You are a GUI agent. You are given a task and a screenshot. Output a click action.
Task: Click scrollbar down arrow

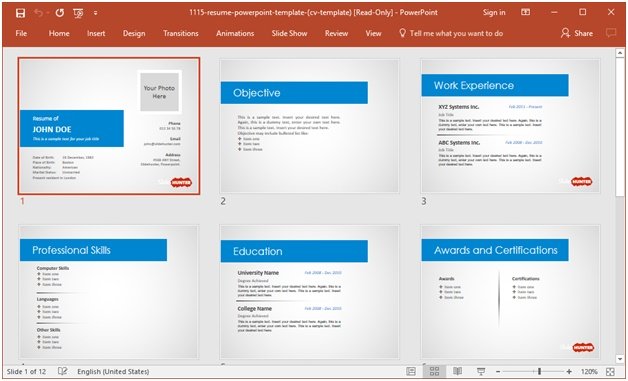(x=620, y=359)
